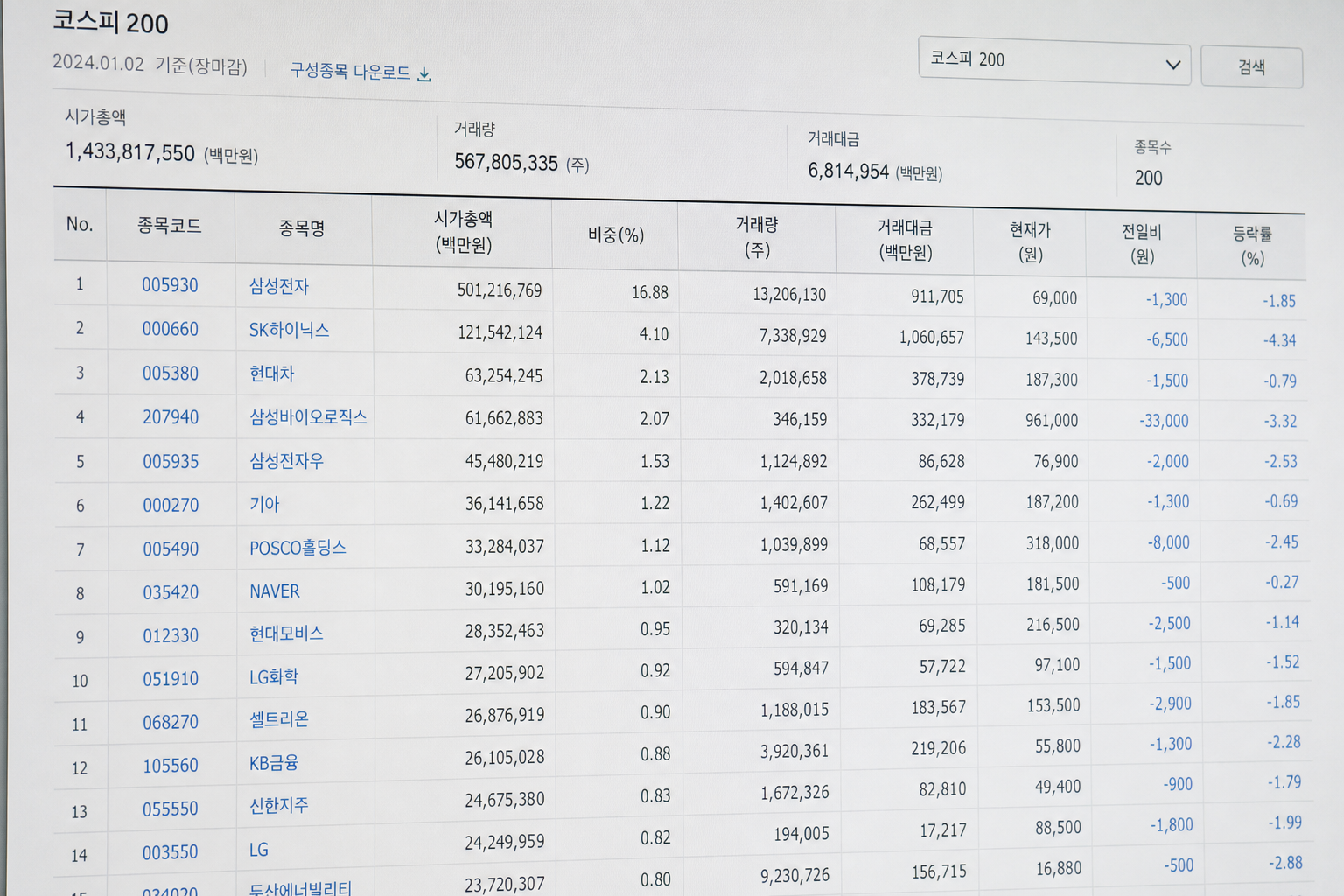Open the 두산에너빌리티 stock link
Screen dimensions: 1344x896
pos(300,888)
